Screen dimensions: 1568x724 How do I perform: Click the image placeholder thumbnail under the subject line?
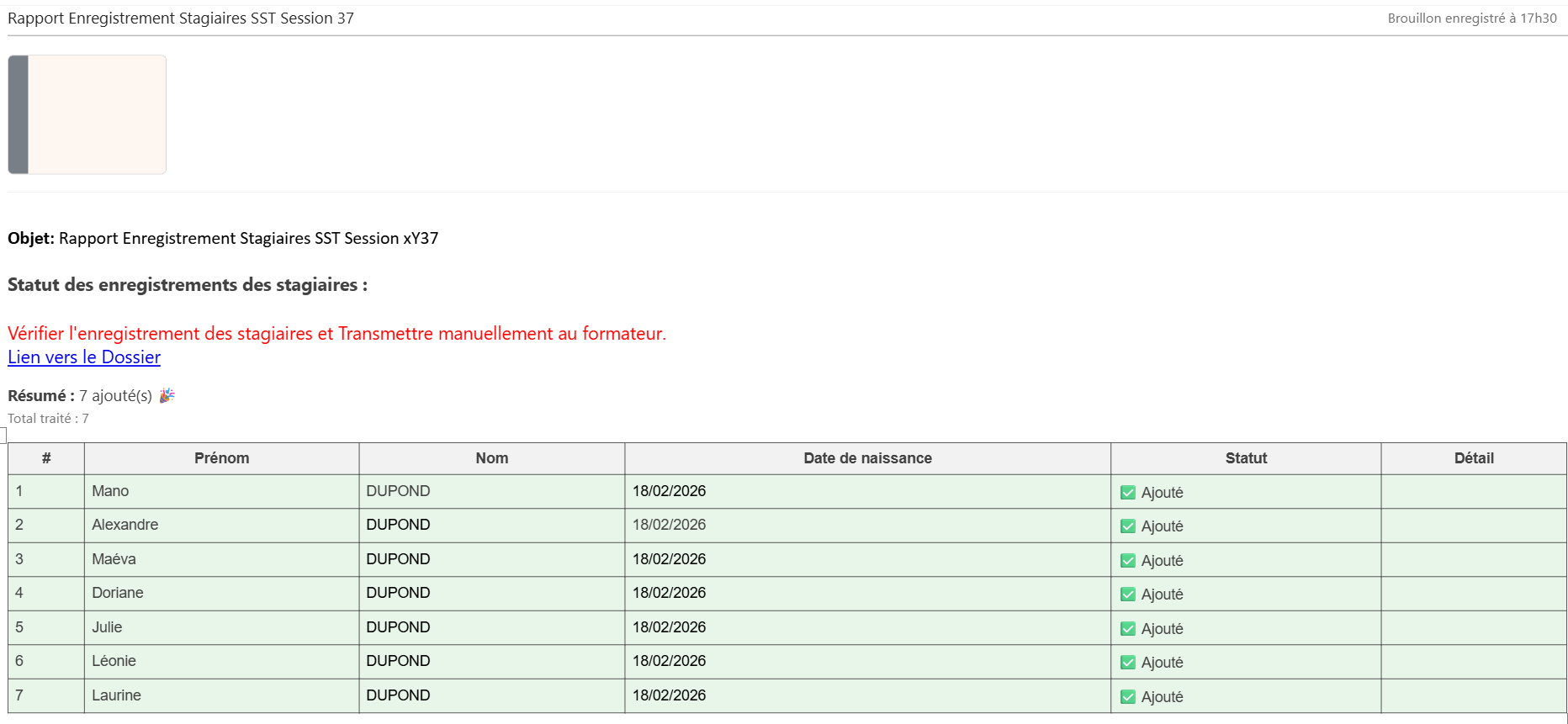click(x=87, y=114)
